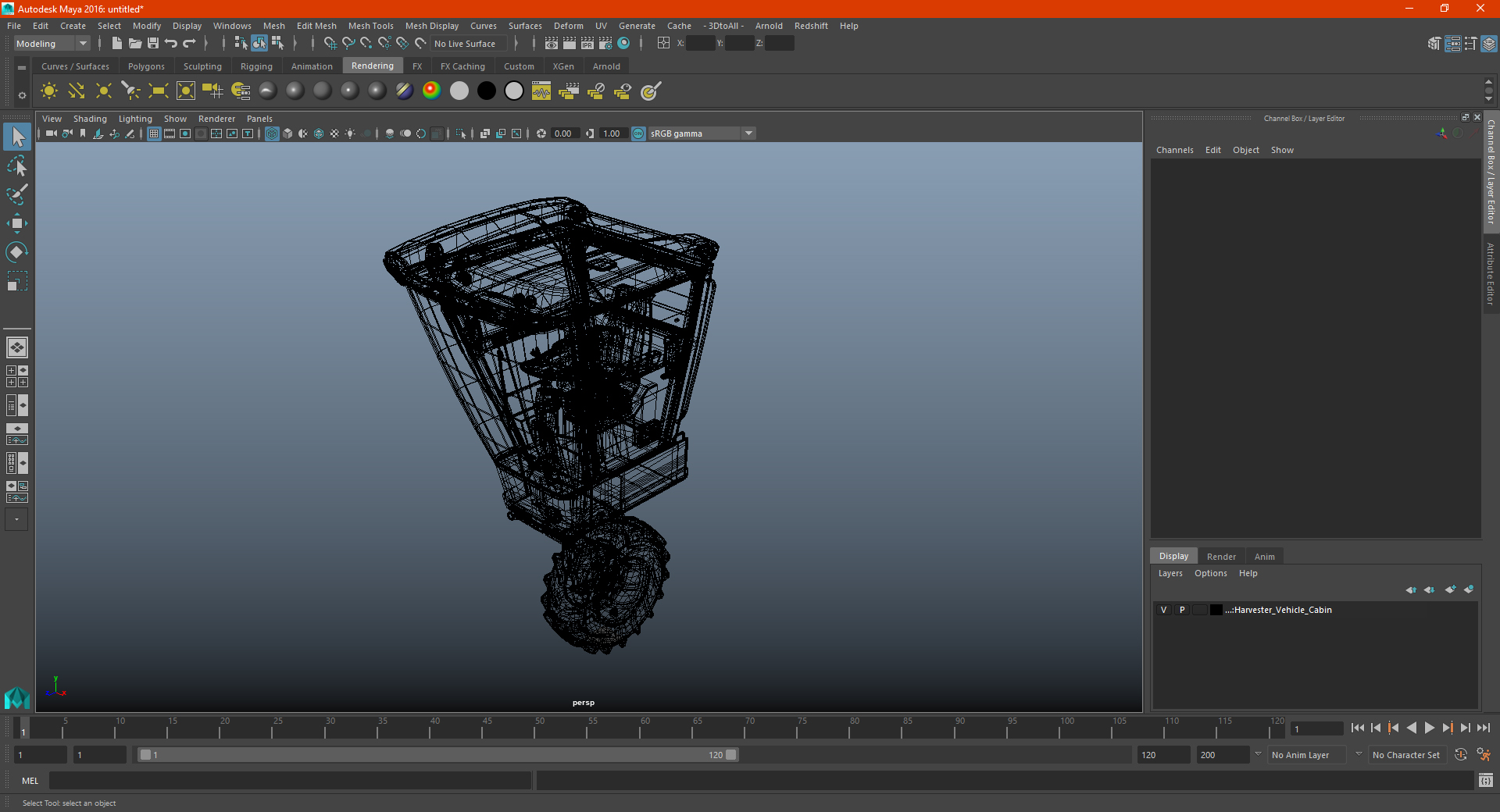This screenshot has width=1500, height=812.
Task: Click the range slider bar handle end at 120
Action: point(731,755)
